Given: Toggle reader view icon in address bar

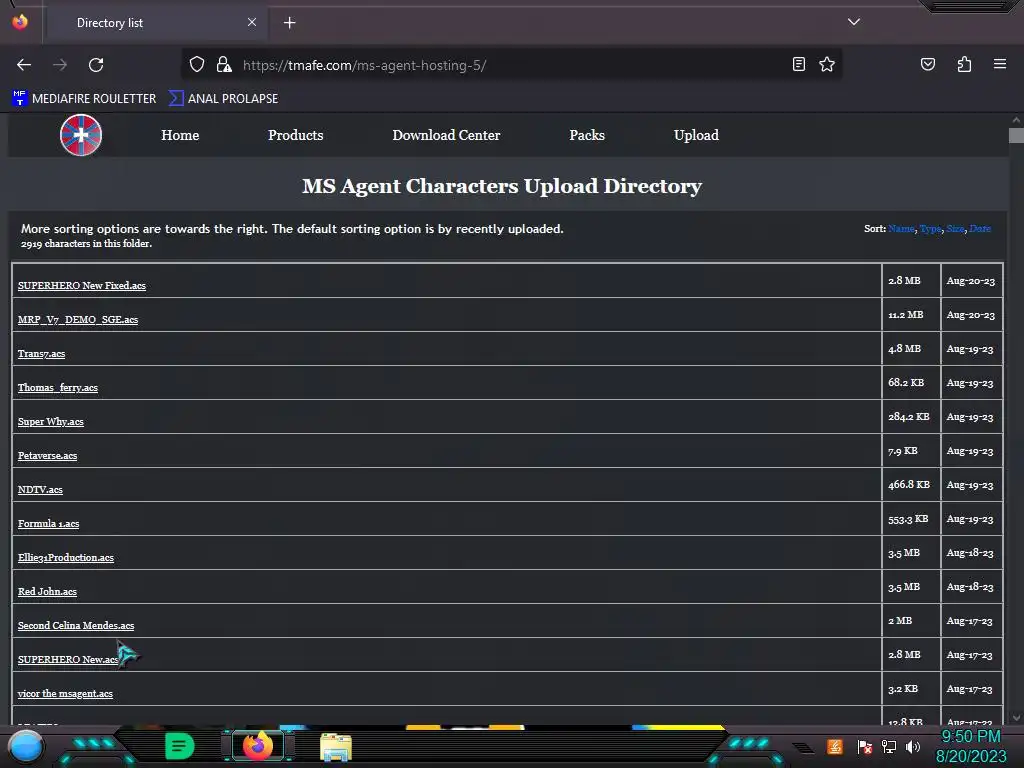Looking at the screenshot, I should point(799,64).
